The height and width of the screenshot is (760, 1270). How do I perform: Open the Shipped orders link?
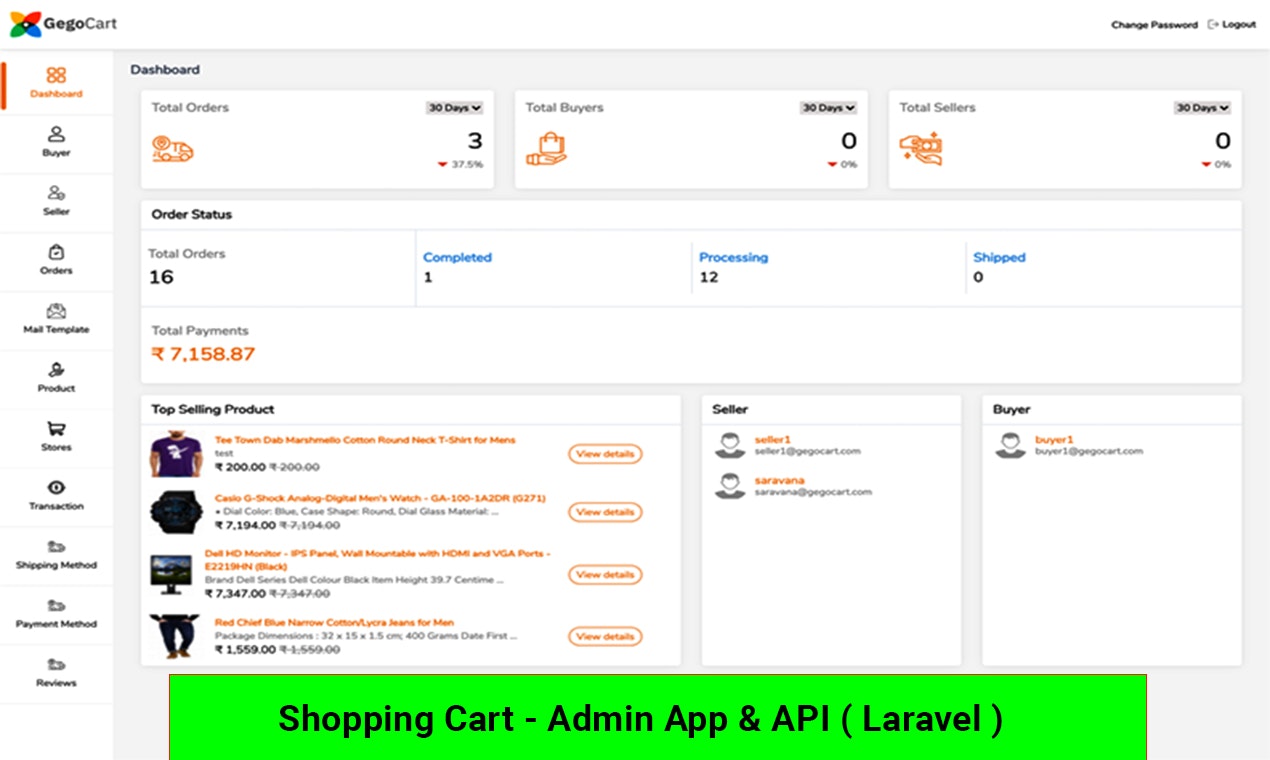tap(999, 257)
